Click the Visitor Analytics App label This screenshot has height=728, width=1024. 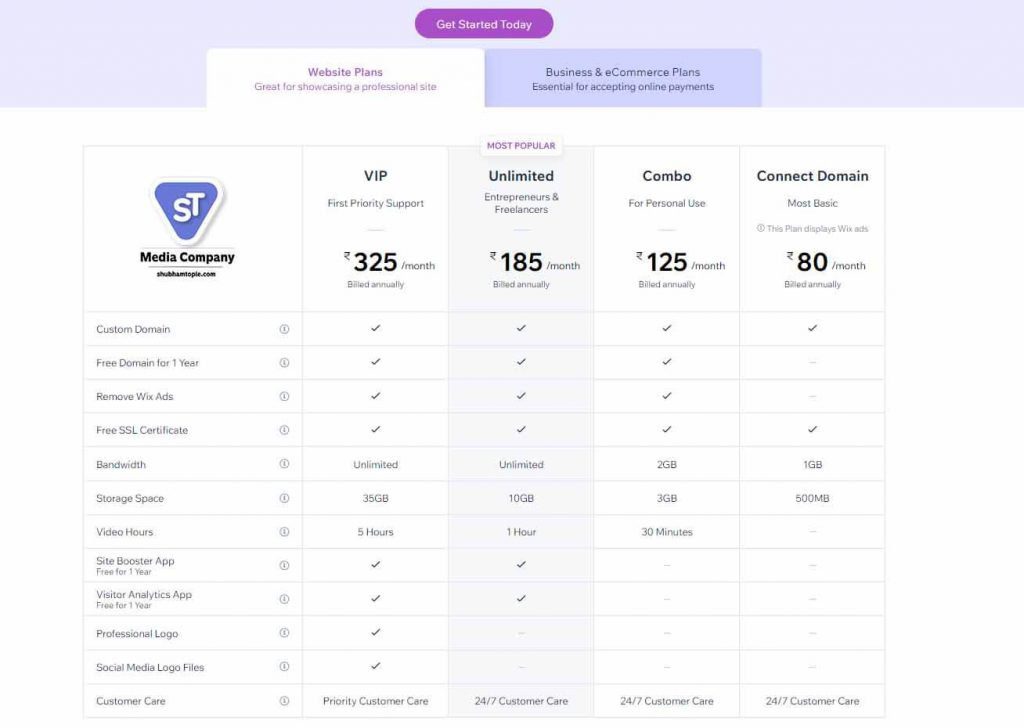[x=144, y=595]
